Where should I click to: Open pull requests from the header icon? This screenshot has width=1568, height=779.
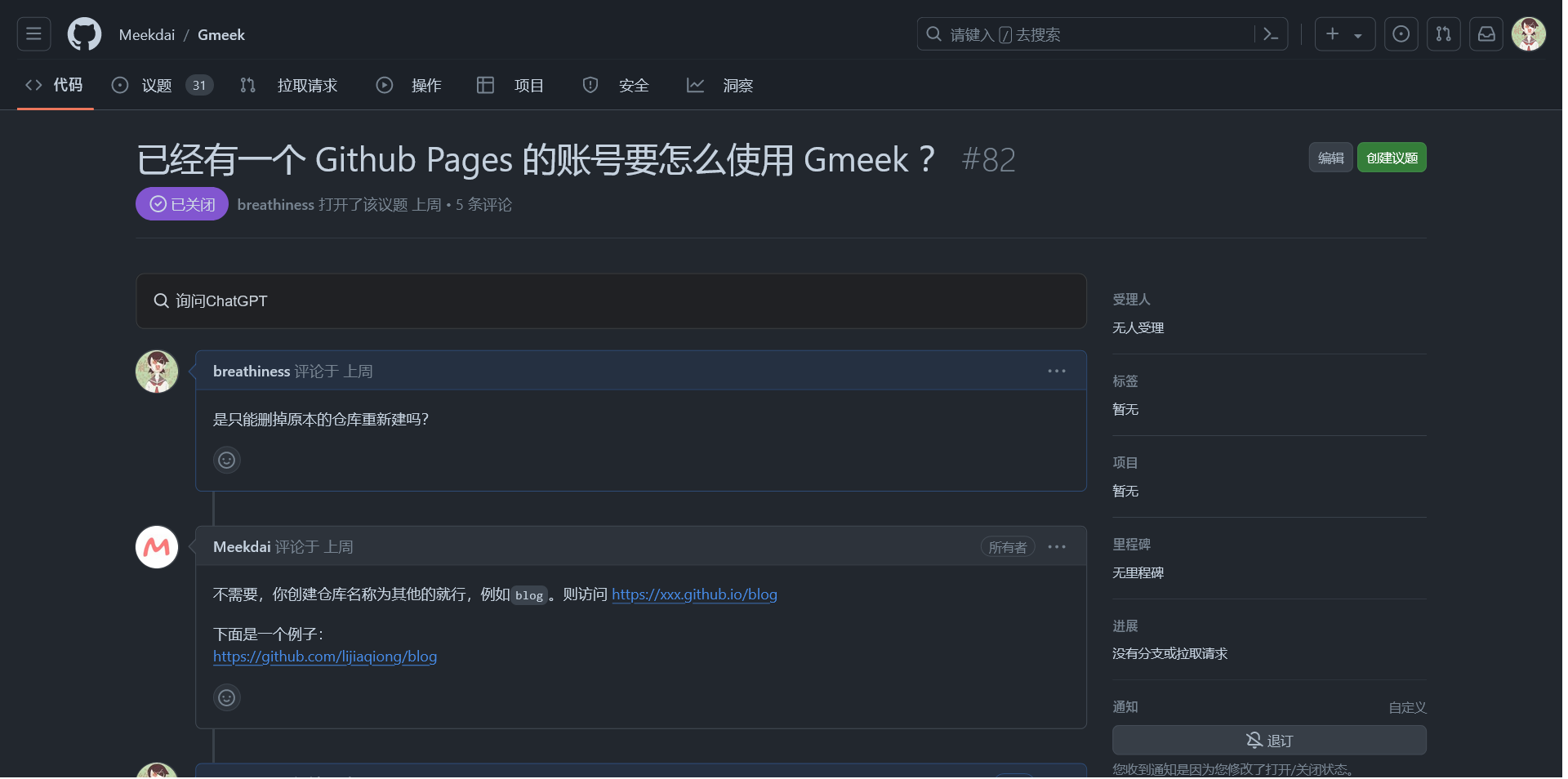pos(1443,33)
